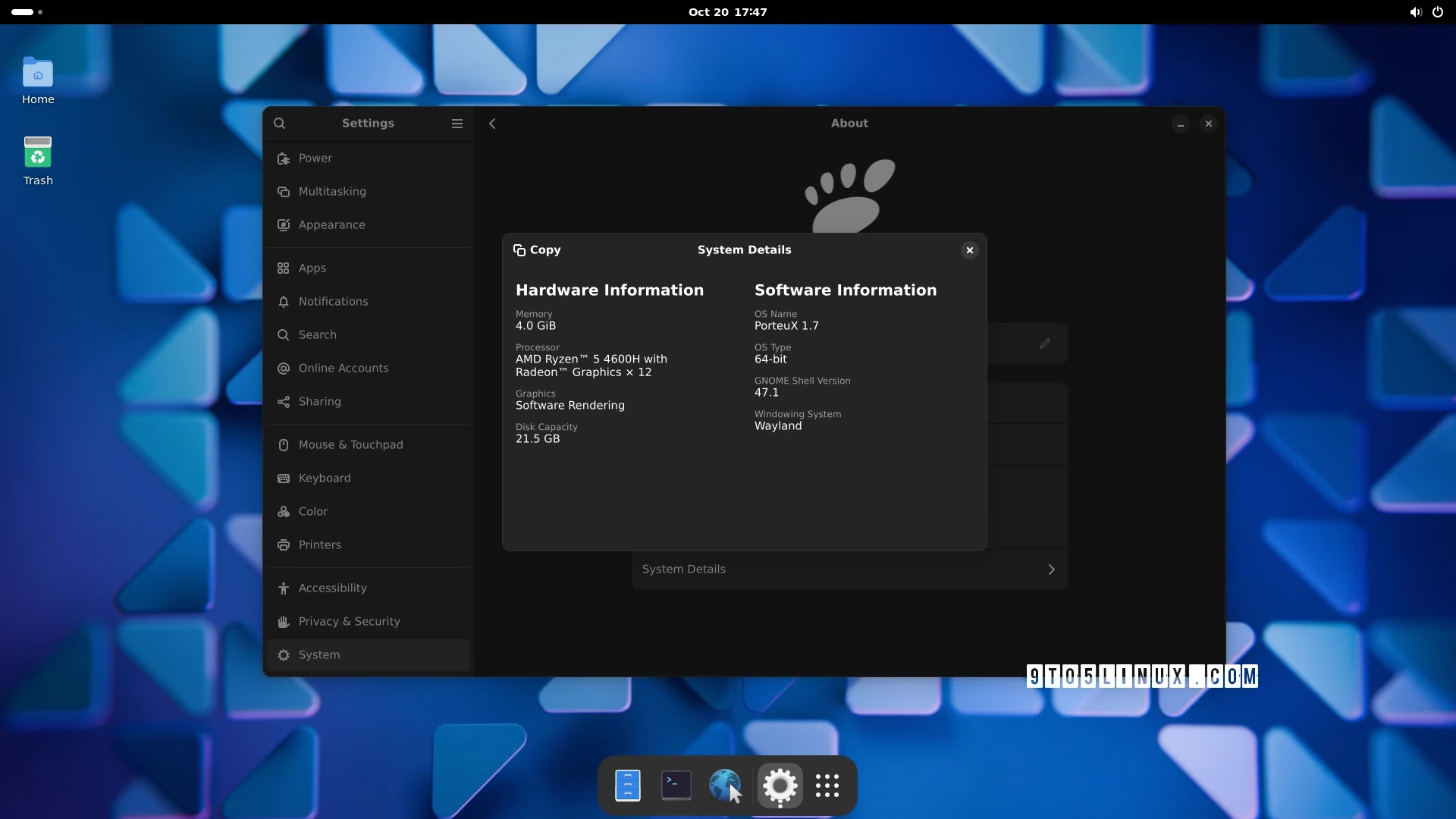Open the Settings search bar
This screenshot has height=819, width=1456.
279,123
